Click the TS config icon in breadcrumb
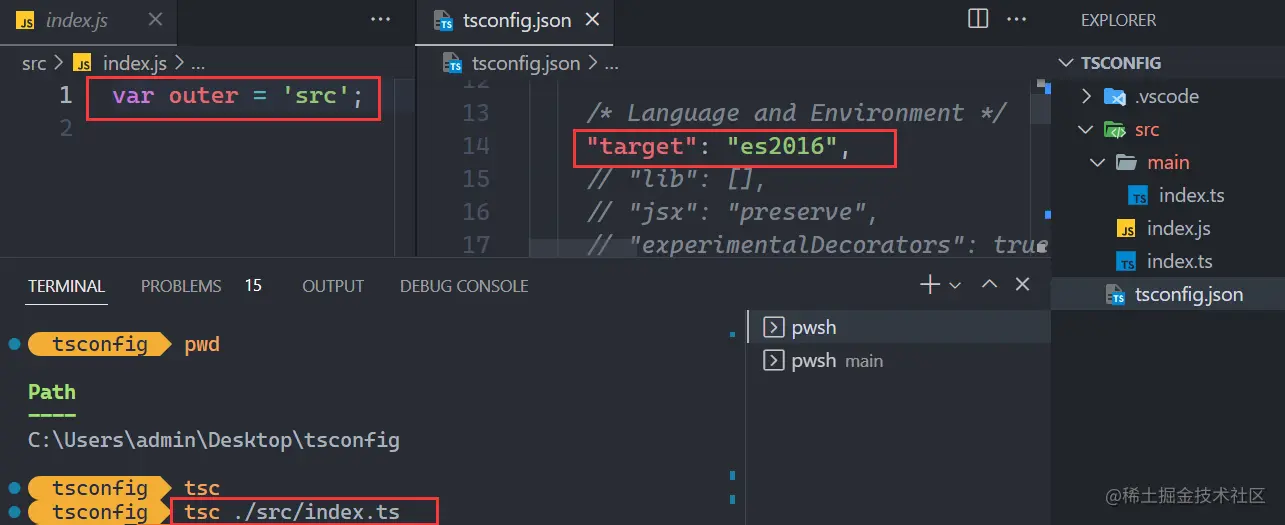This screenshot has height=525, width=1285. (x=453, y=63)
